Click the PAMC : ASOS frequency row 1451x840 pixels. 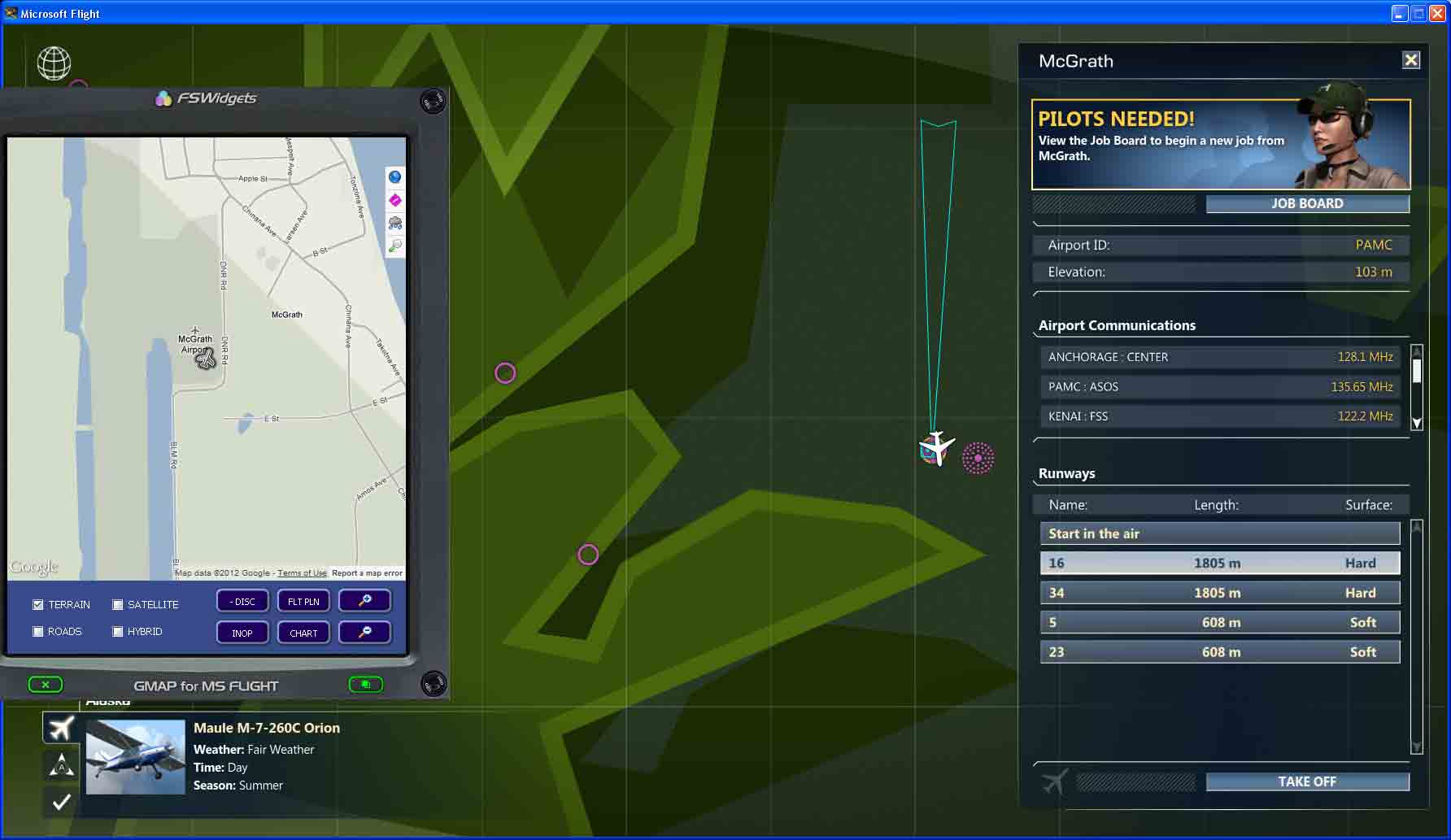pyautogui.click(x=1220, y=387)
